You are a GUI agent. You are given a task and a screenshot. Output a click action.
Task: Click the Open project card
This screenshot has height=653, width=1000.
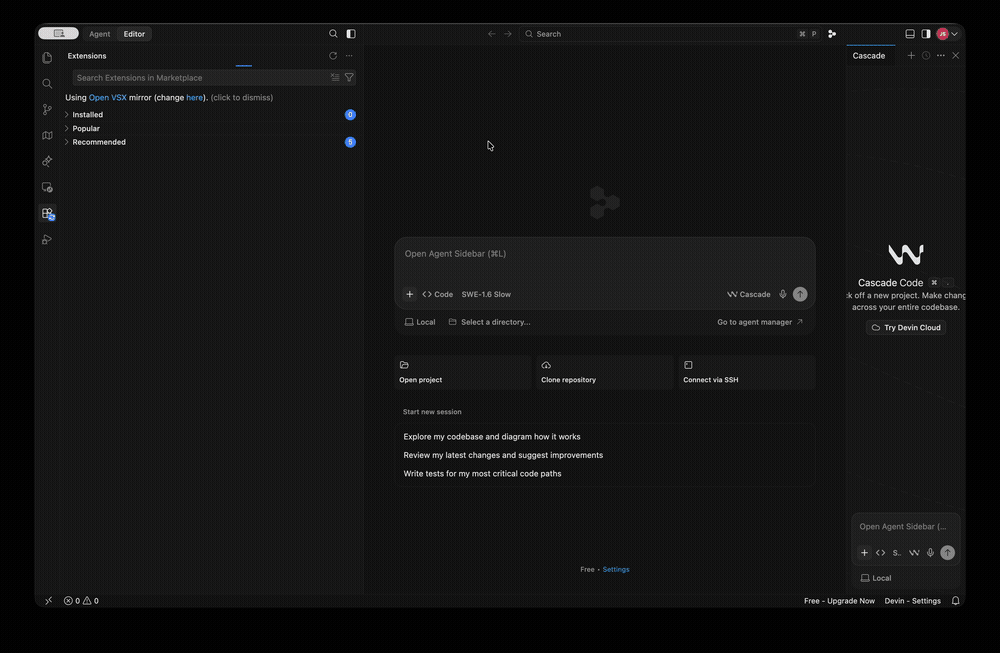[462, 372]
